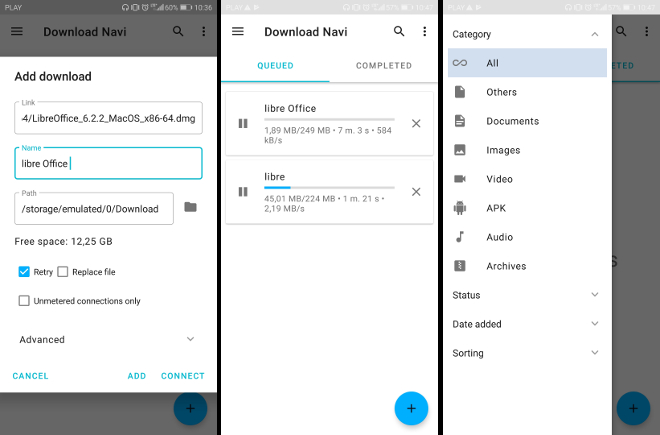Cancel libre download with X

(x=416, y=192)
